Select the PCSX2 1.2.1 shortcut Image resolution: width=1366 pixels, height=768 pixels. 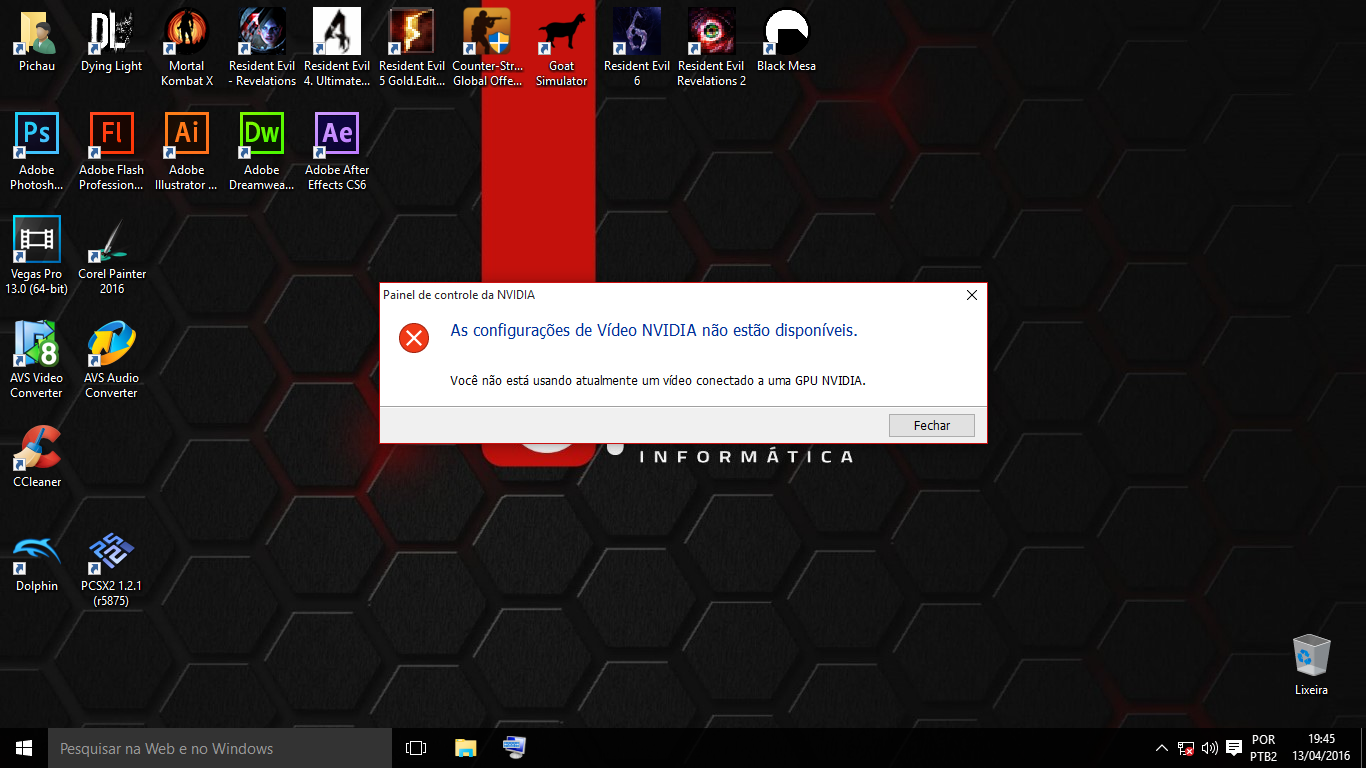click(x=112, y=568)
